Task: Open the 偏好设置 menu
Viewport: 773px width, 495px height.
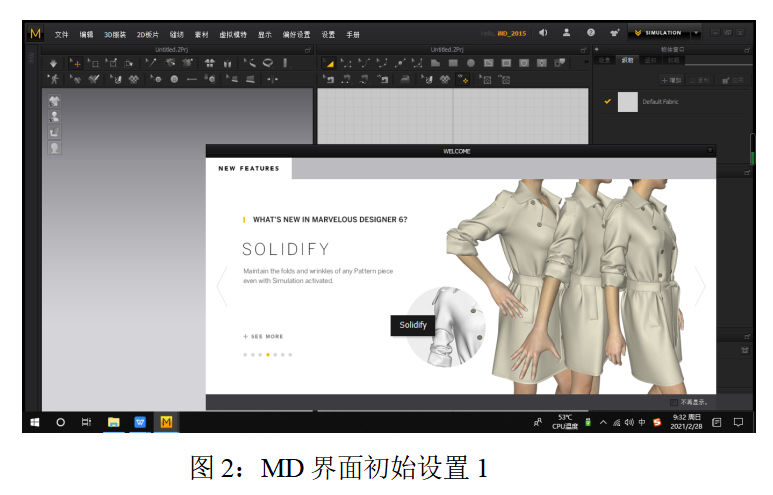Action: pyautogui.click(x=296, y=35)
